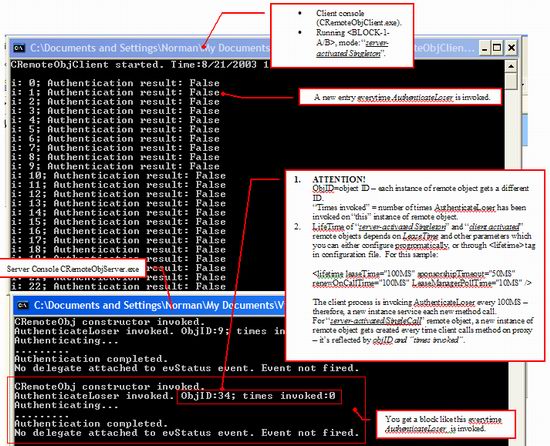Viewport: 550px width, 446px height.
Task: Maximize the CRemoteObjClient console window
Action: pos(497,48)
